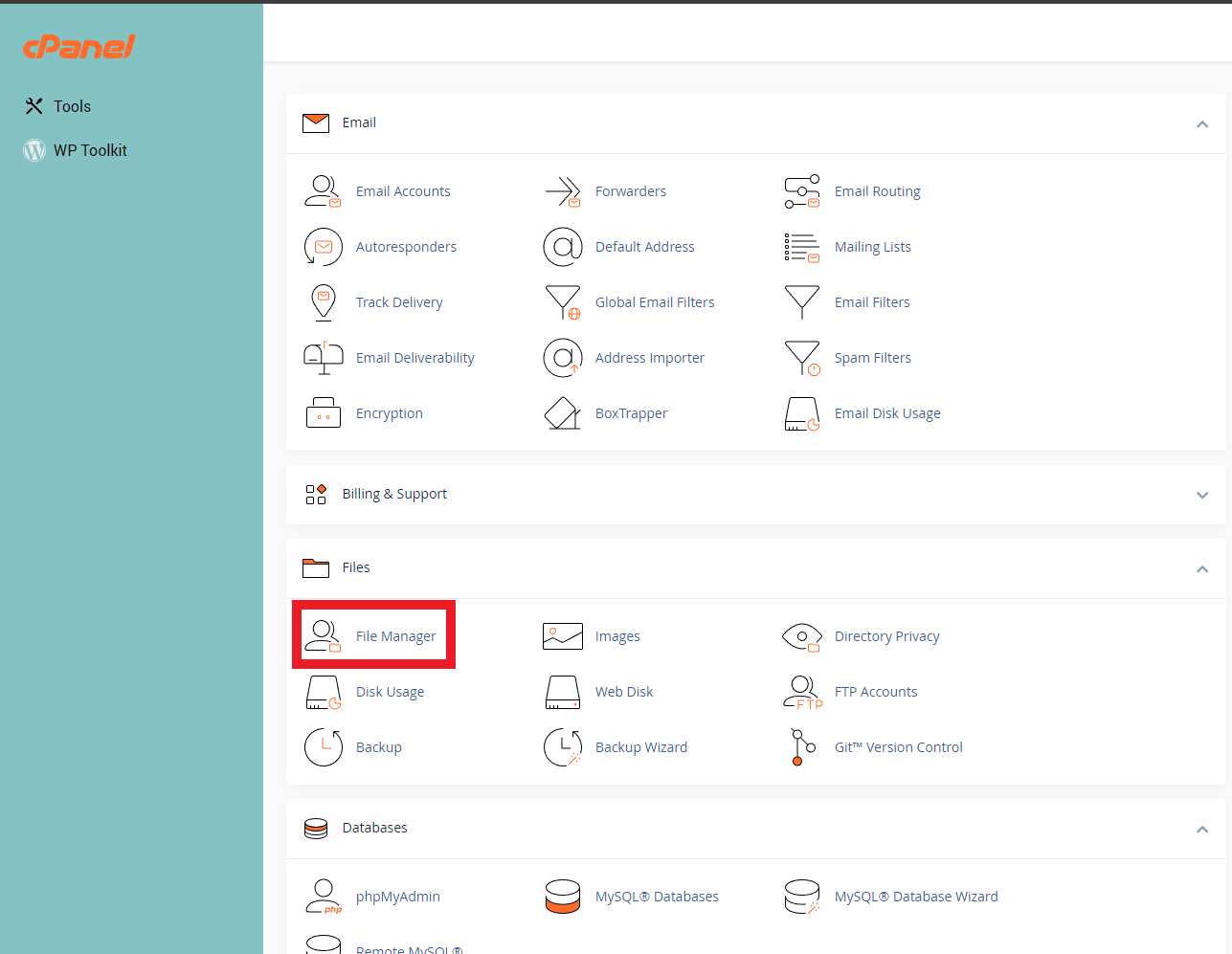
Task: Click the Forwarders arrow icon
Action: 563,191
